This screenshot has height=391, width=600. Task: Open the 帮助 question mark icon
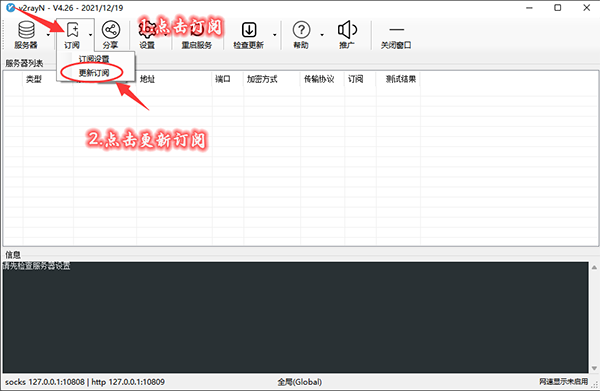(301, 30)
